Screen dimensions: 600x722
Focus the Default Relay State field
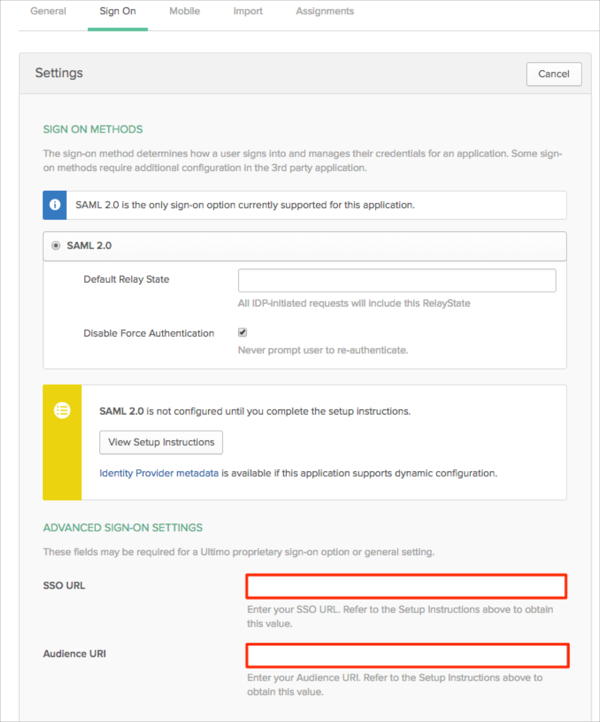pyautogui.click(x=396, y=280)
